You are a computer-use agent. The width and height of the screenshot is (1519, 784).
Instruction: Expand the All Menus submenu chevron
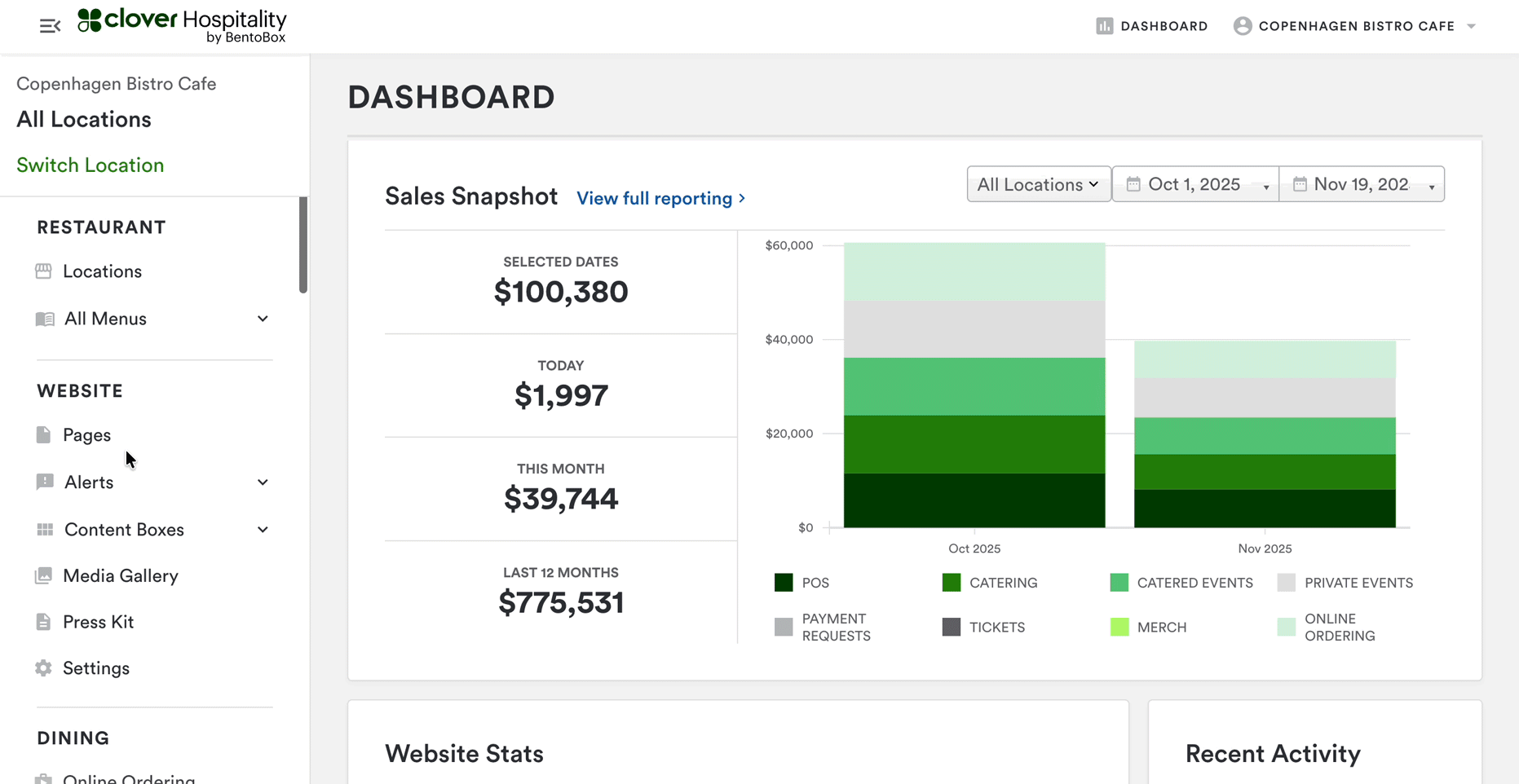pyautogui.click(x=263, y=319)
